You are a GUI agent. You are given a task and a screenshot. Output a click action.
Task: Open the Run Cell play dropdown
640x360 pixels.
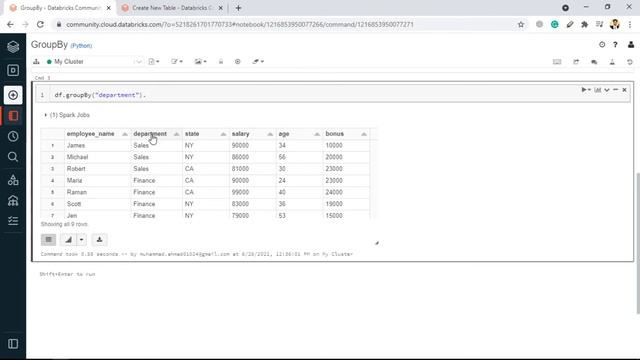coord(586,90)
